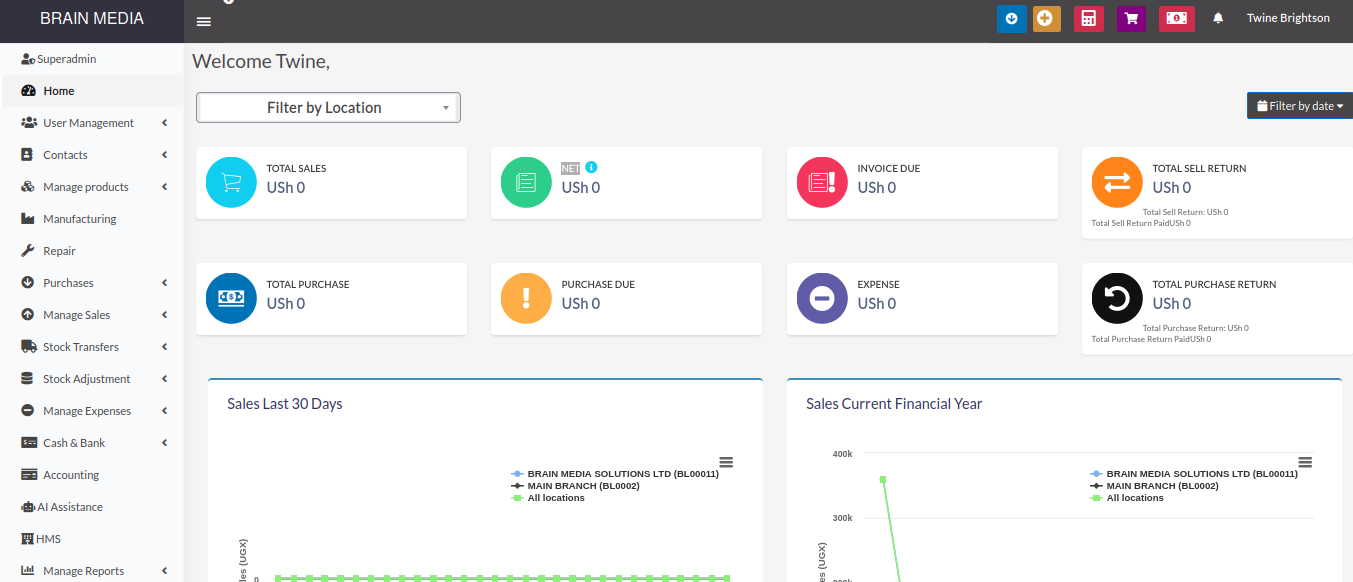Click the green data point near 400k
This screenshot has width=1353, height=582.
pos(883,479)
